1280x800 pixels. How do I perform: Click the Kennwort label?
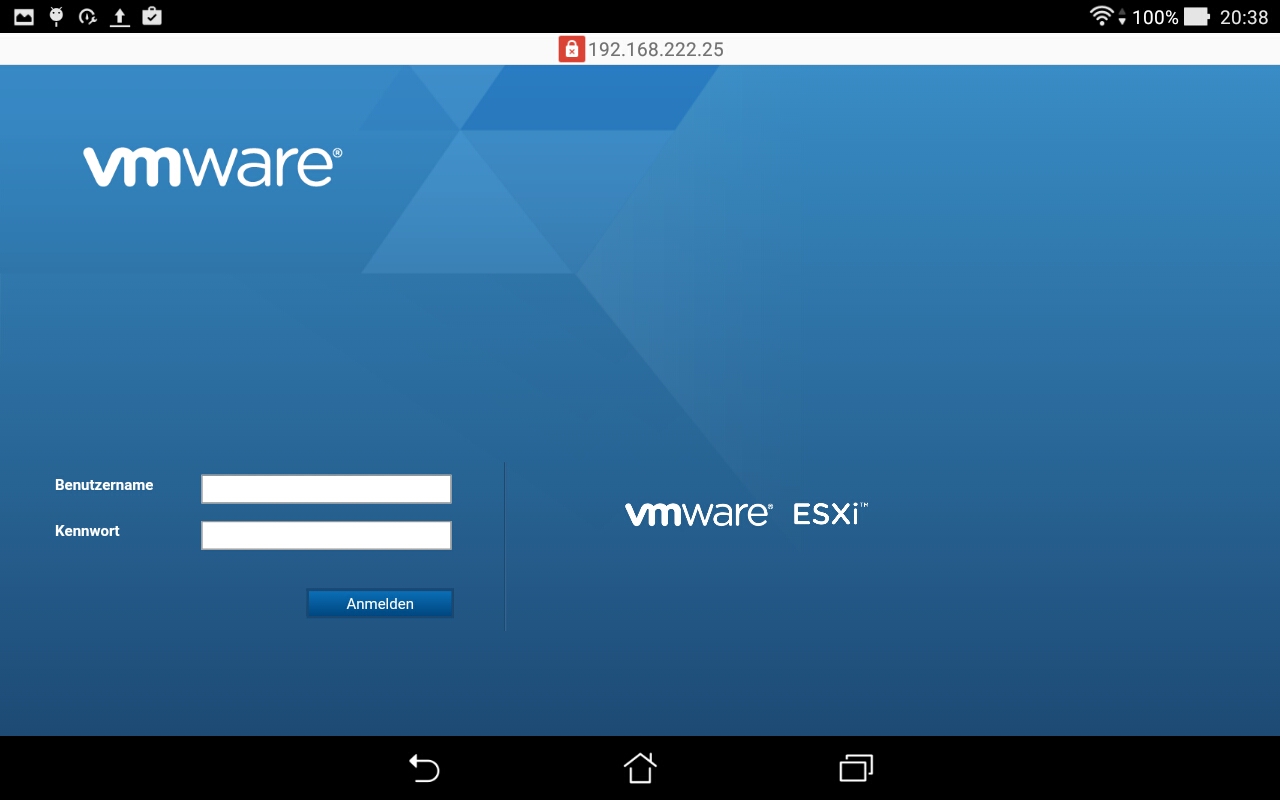[87, 531]
